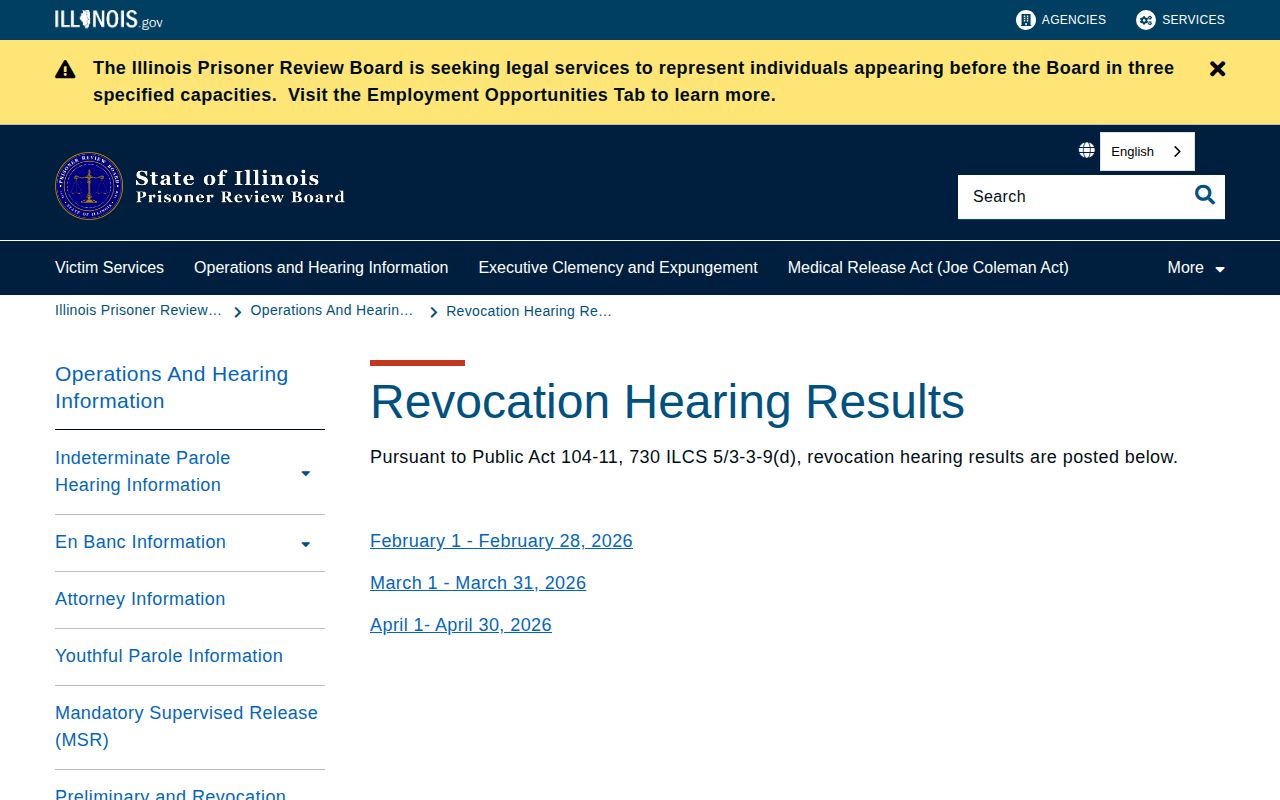The height and width of the screenshot is (800, 1280).
Task: Click State of Illinois Prisoner Review Board title
Action: (240, 186)
